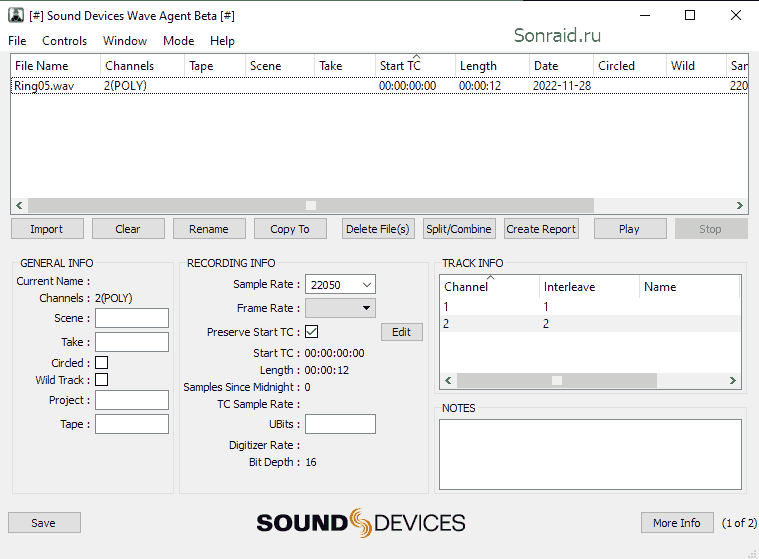Open the Help menu
Screen dimensions: 759x559
click(x=222, y=41)
